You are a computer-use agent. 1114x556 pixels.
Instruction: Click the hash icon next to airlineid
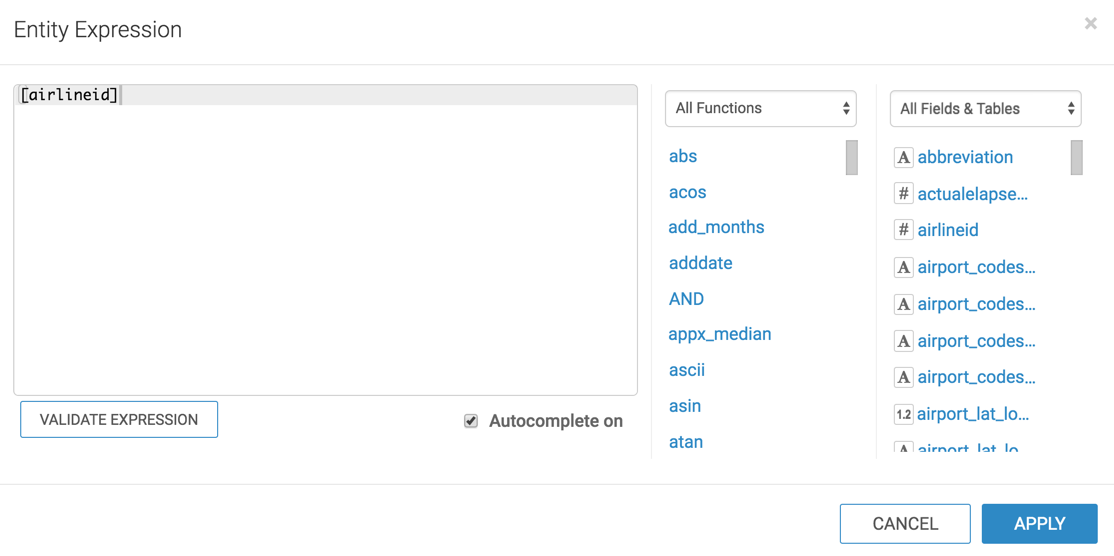pos(903,230)
